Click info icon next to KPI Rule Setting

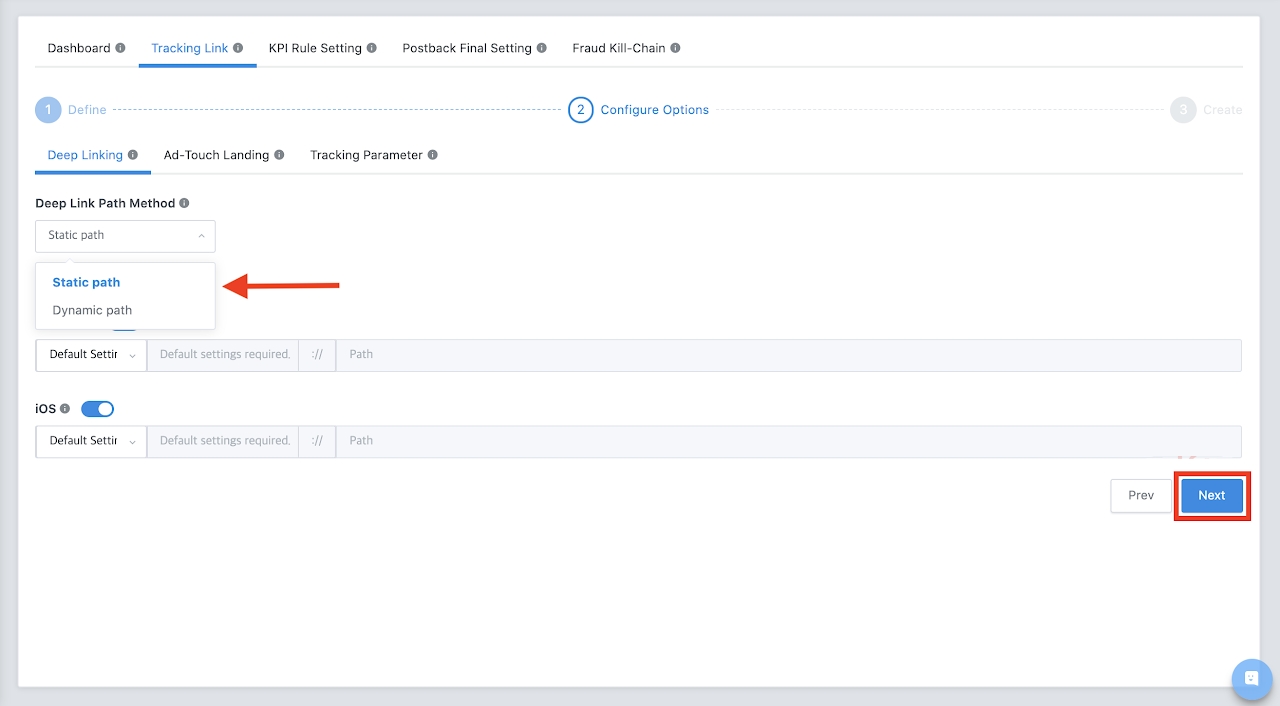point(372,48)
